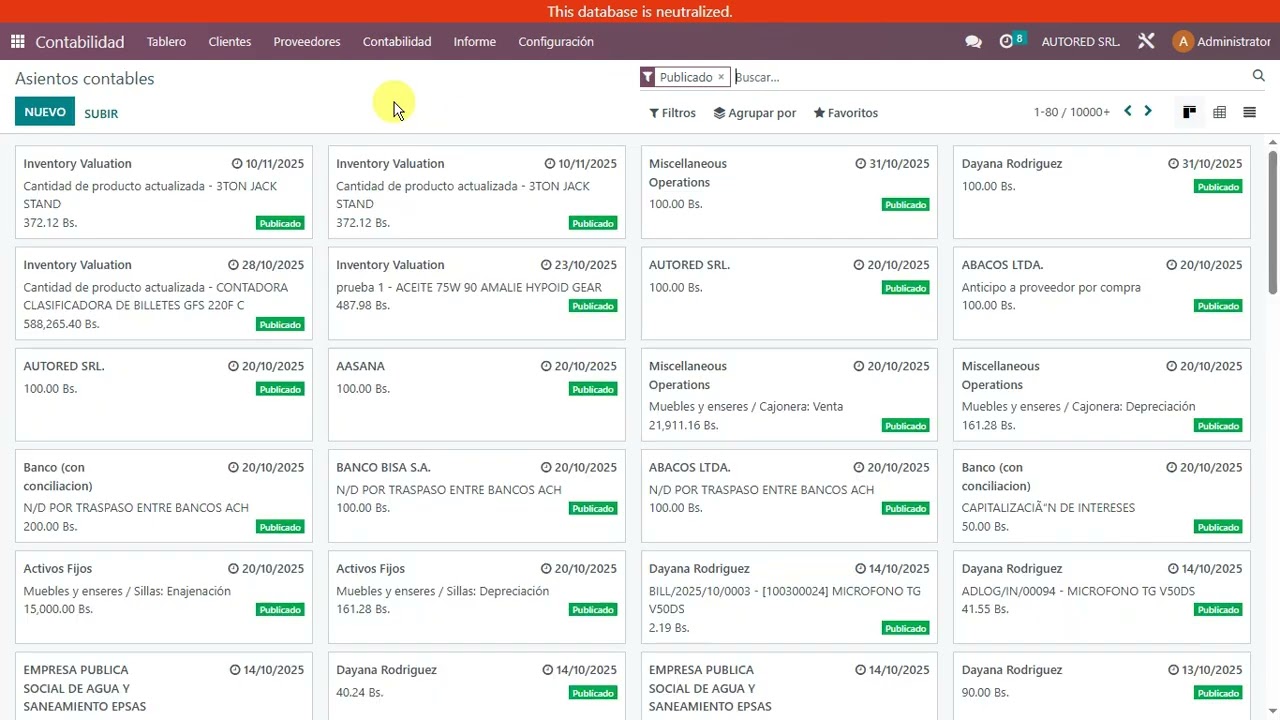The height and width of the screenshot is (720, 1280).
Task: Open the Sillas: Depreciación card
Action: pyautogui.click(x=477, y=596)
